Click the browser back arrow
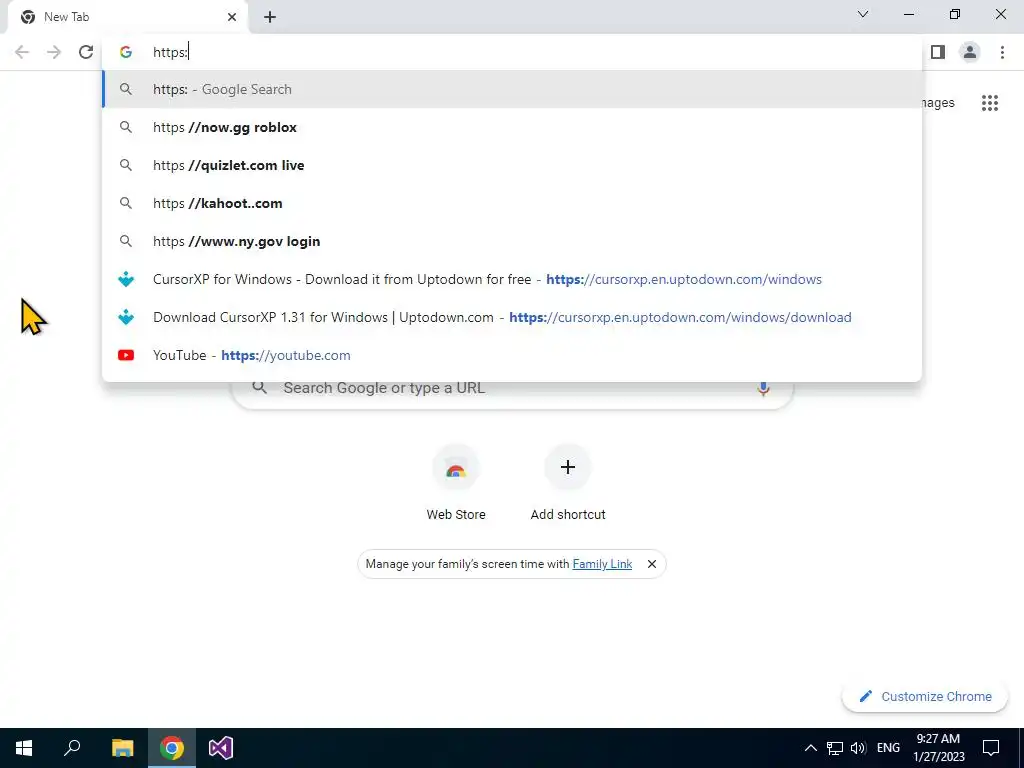The height and width of the screenshot is (768, 1024). [22, 52]
